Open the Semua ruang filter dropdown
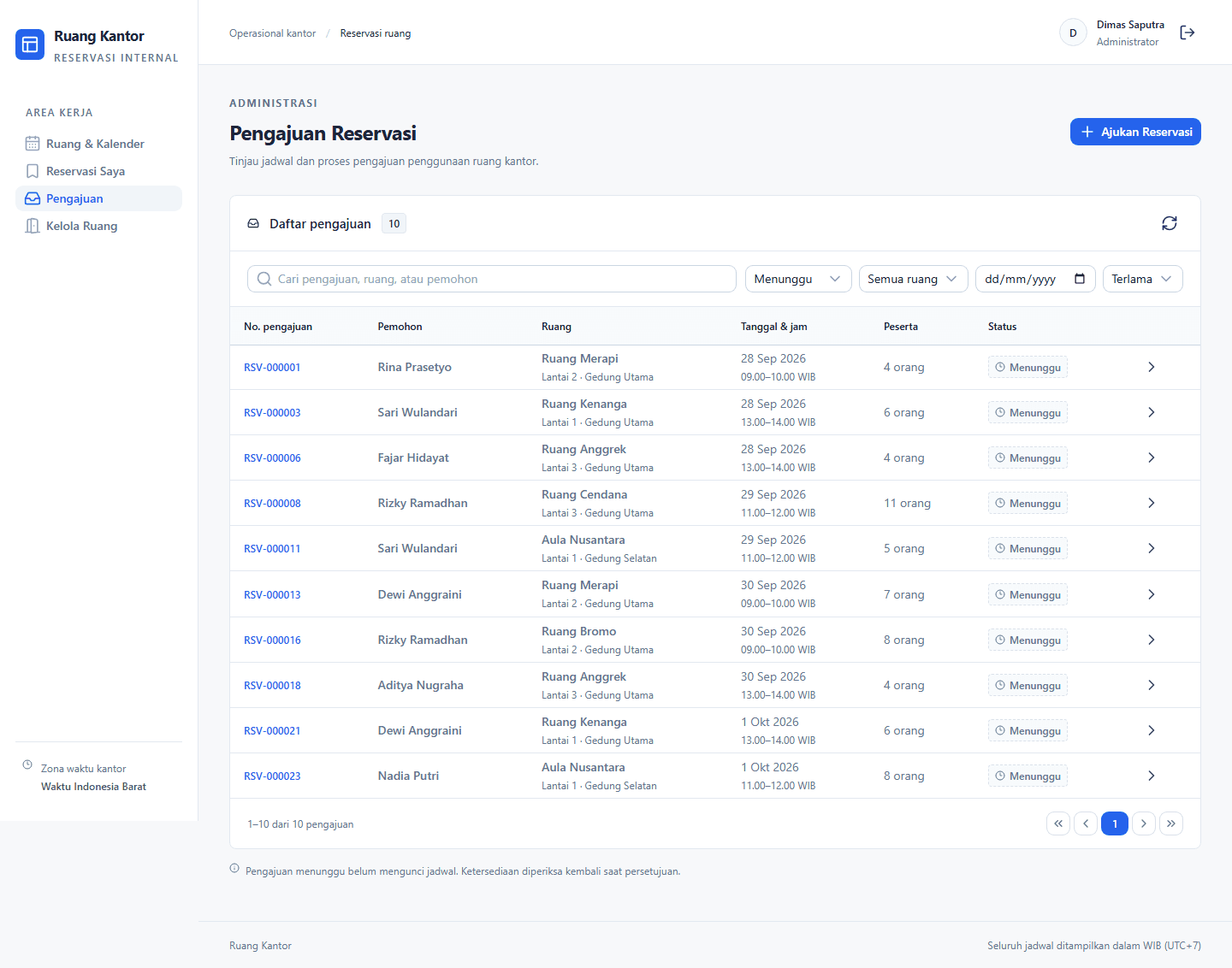This screenshot has width=1232, height=968. click(913, 279)
